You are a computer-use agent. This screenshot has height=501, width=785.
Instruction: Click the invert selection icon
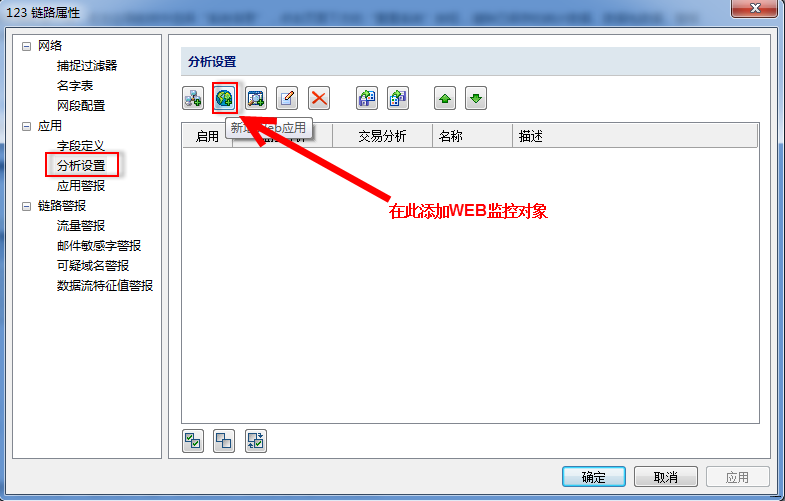[256, 441]
